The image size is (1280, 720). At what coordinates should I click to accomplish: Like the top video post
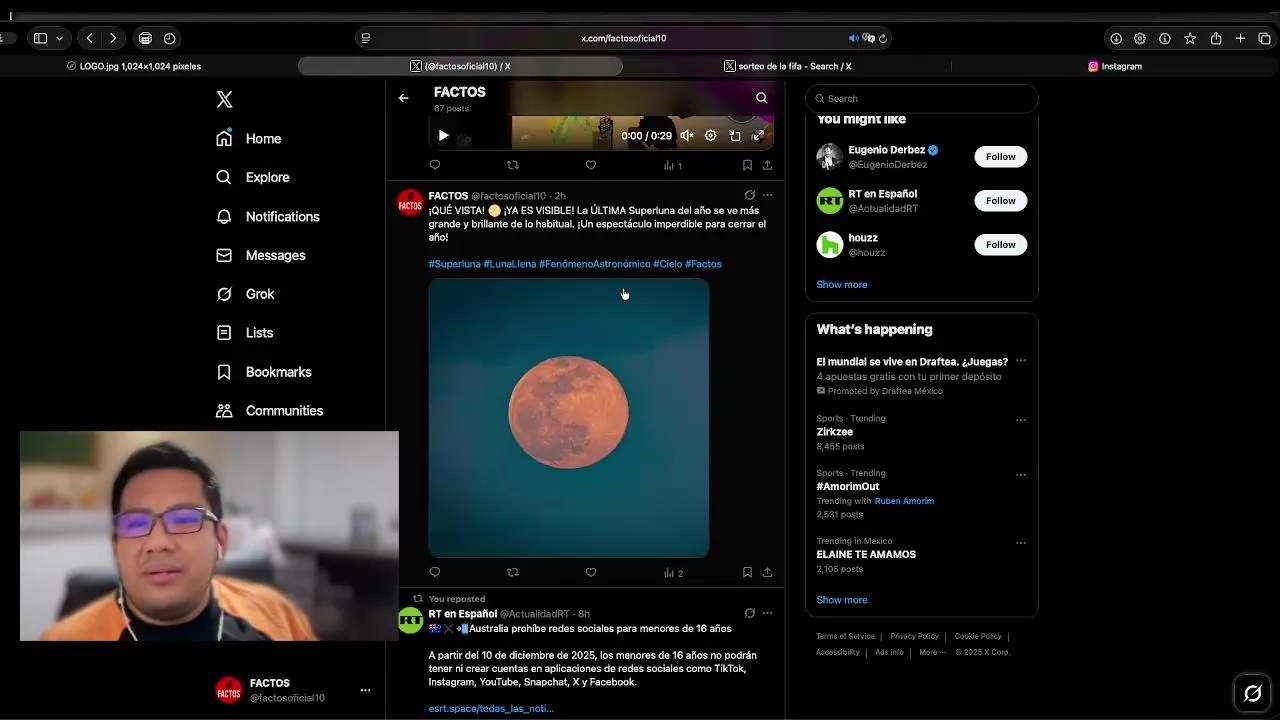coord(591,165)
